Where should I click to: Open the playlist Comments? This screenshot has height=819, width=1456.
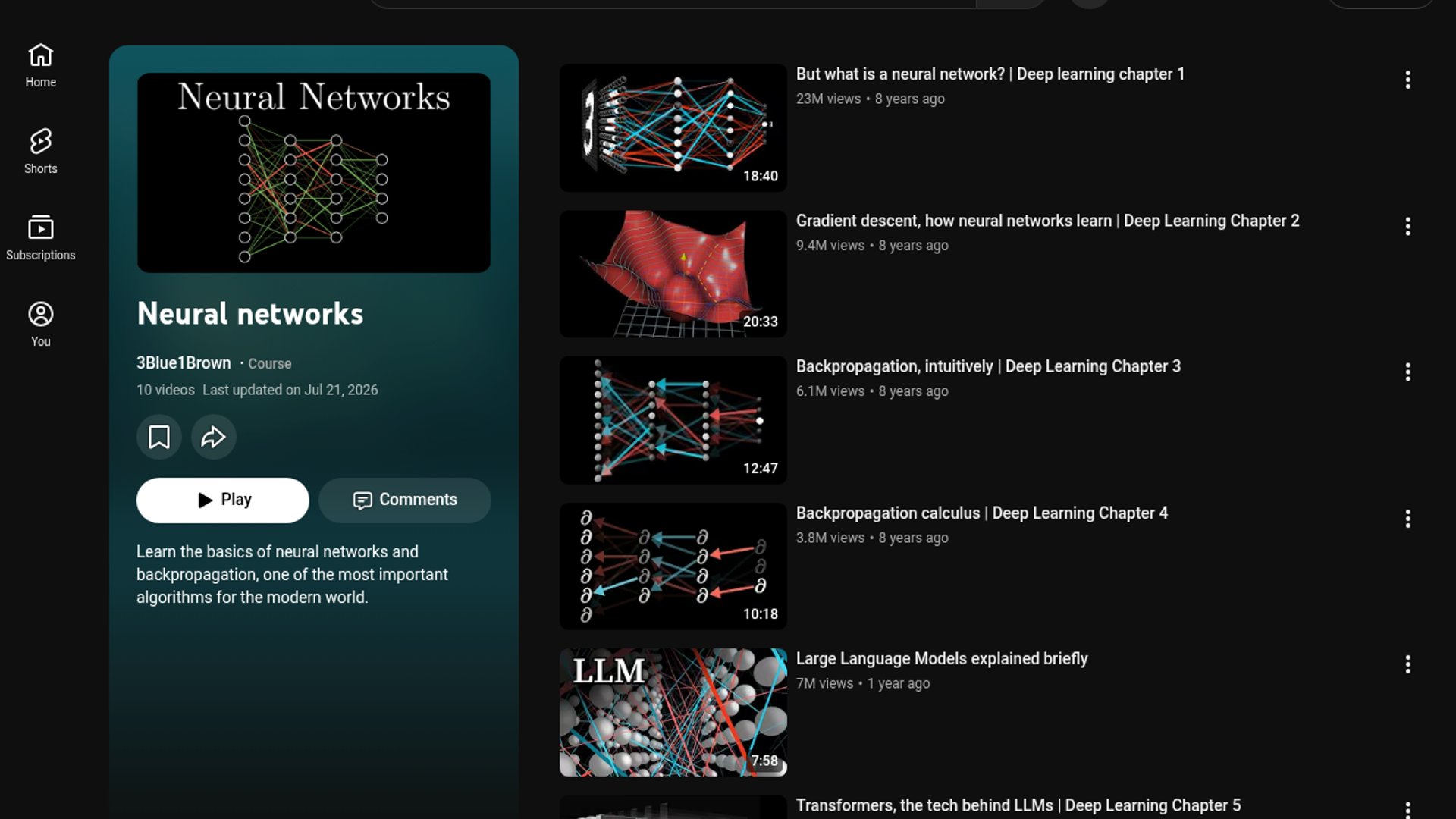coord(405,500)
